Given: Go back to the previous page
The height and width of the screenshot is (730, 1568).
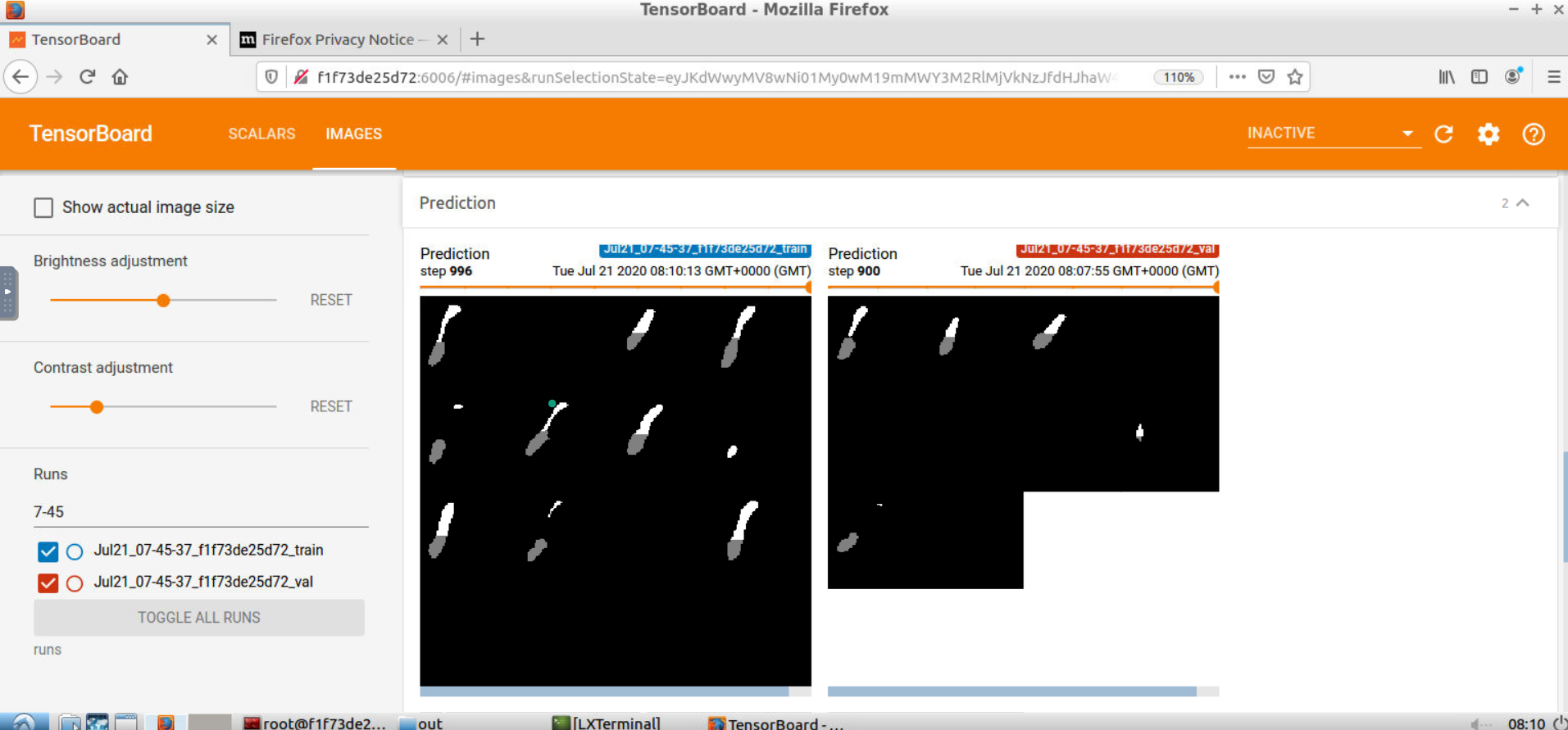Looking at the screenshot, I should click(20, 77).
